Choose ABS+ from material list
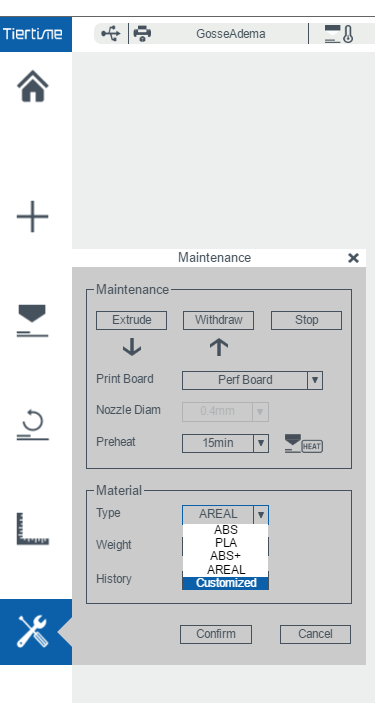 (x=226, y=556)
